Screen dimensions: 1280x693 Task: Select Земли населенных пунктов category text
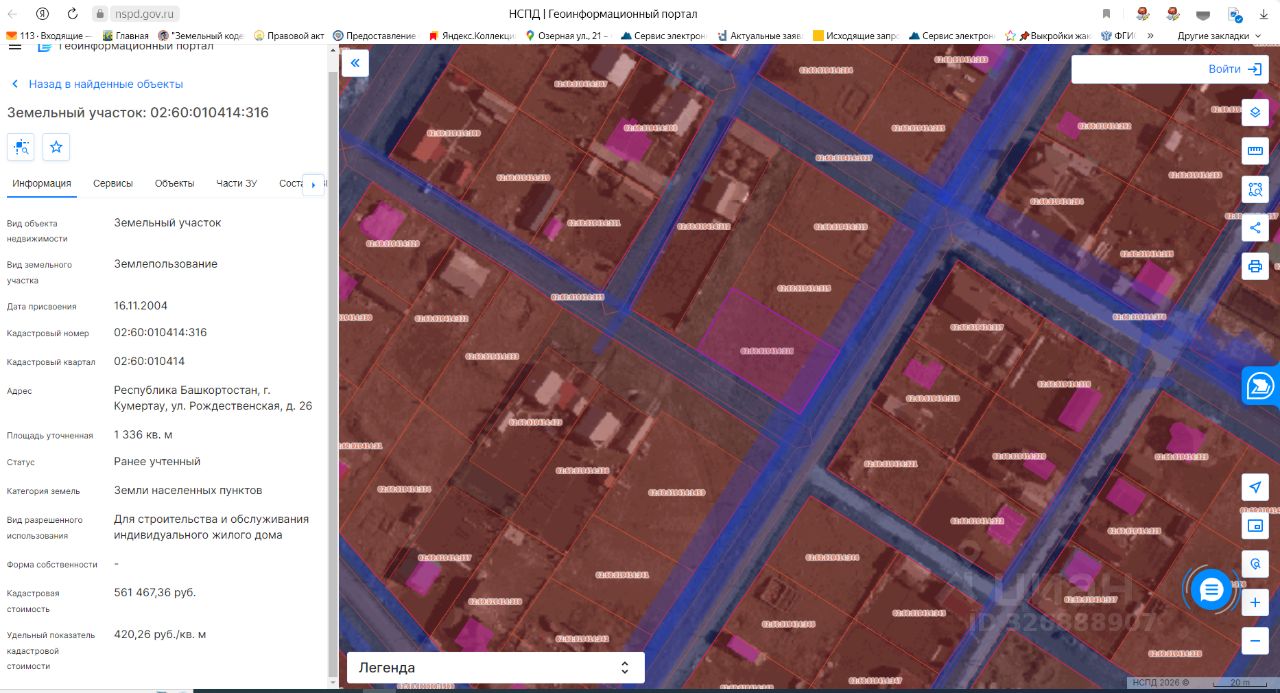click(188, 490)
